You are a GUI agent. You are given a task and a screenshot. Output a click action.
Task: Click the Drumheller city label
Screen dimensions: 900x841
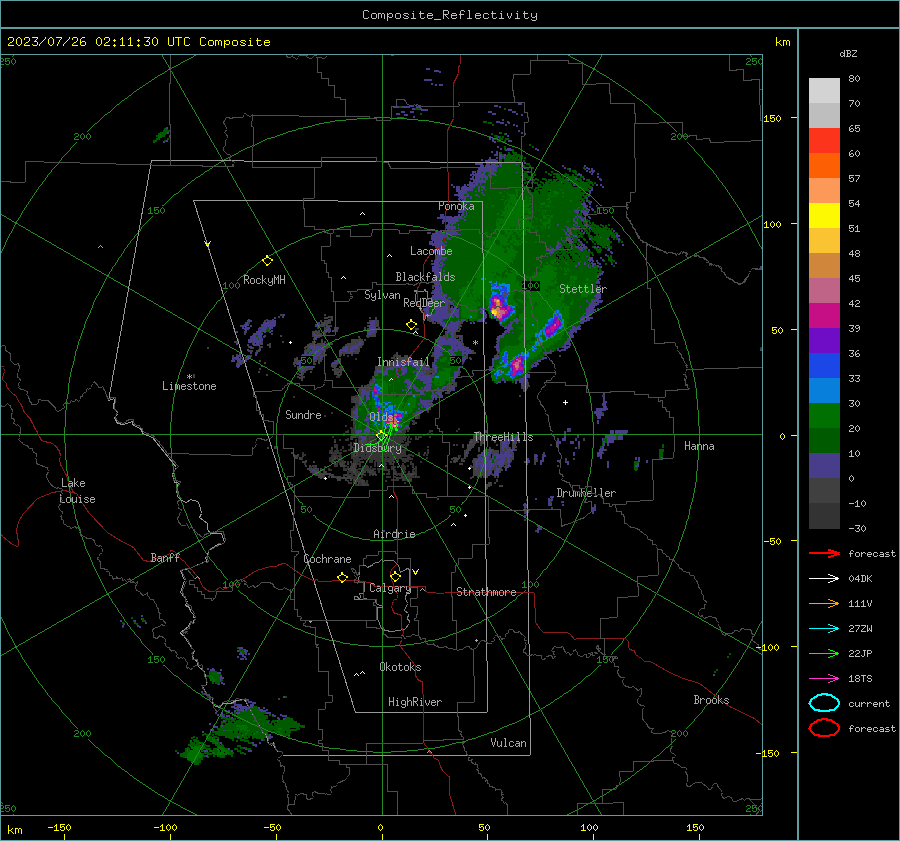(x=586, y=493)
